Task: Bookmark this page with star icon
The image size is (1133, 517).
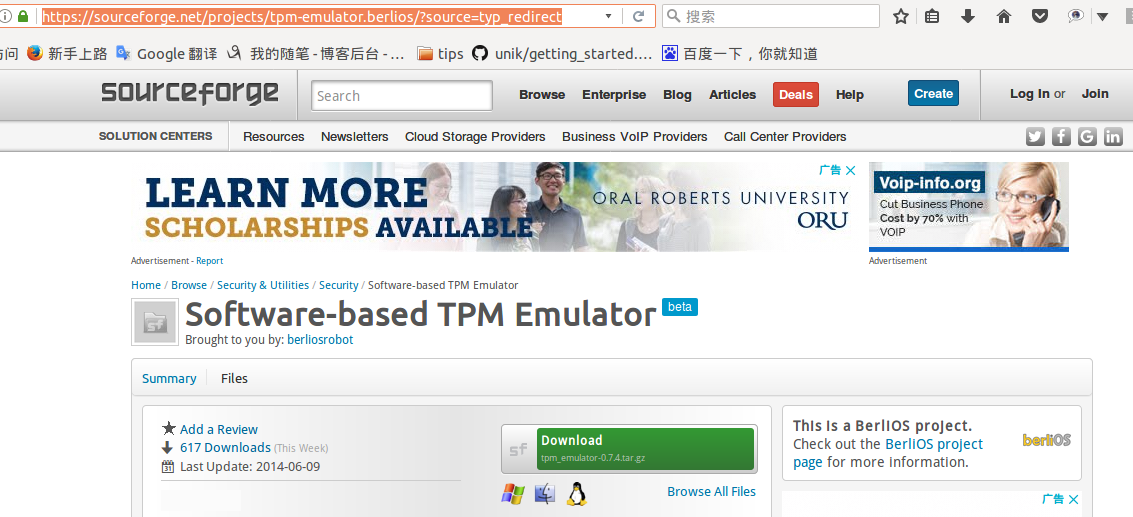Action: 900,16
